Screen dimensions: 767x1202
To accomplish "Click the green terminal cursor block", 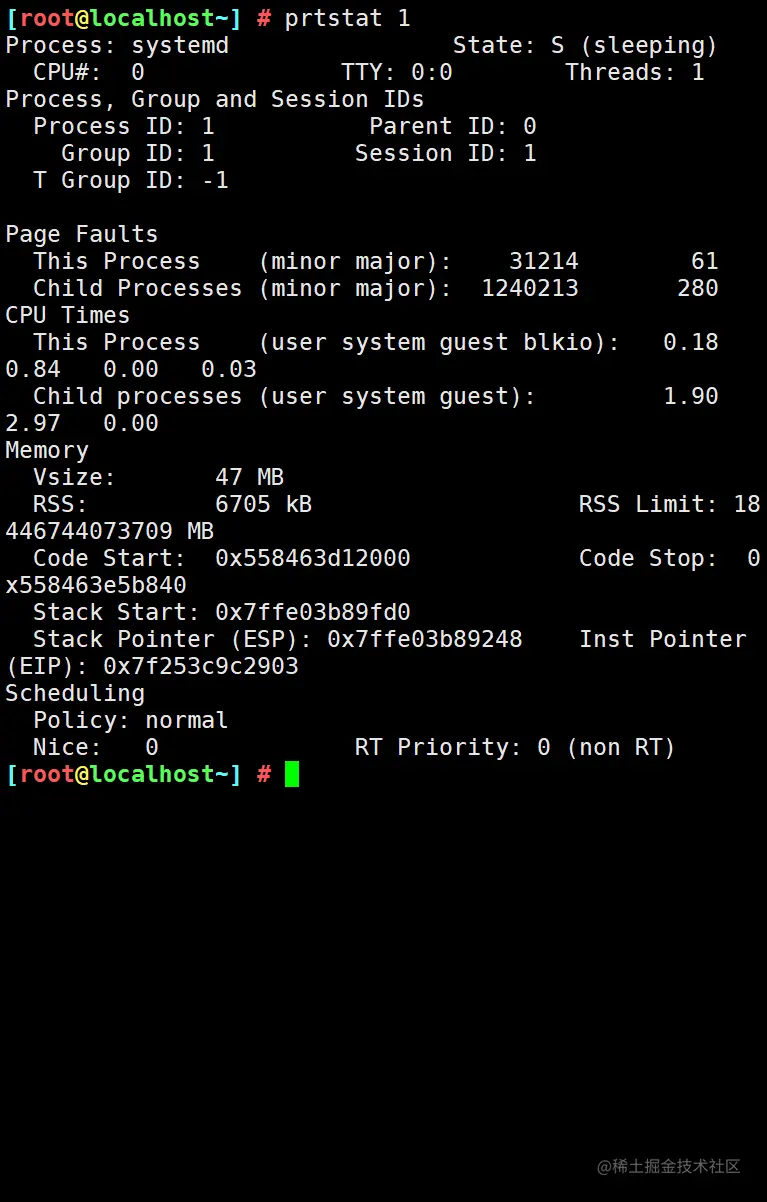I will [x=291, y=774].
